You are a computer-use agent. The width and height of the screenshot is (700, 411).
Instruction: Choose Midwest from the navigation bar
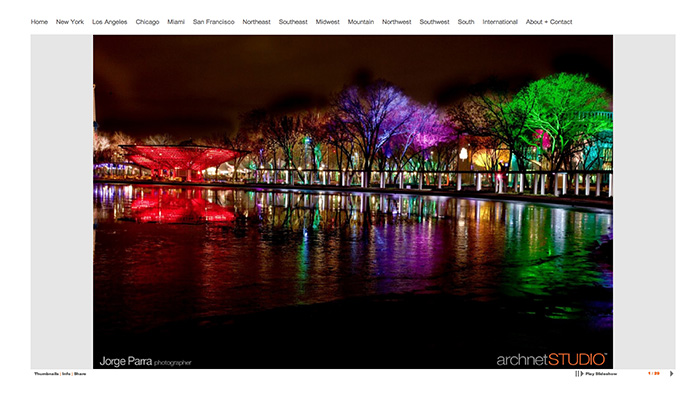point(328,21)
